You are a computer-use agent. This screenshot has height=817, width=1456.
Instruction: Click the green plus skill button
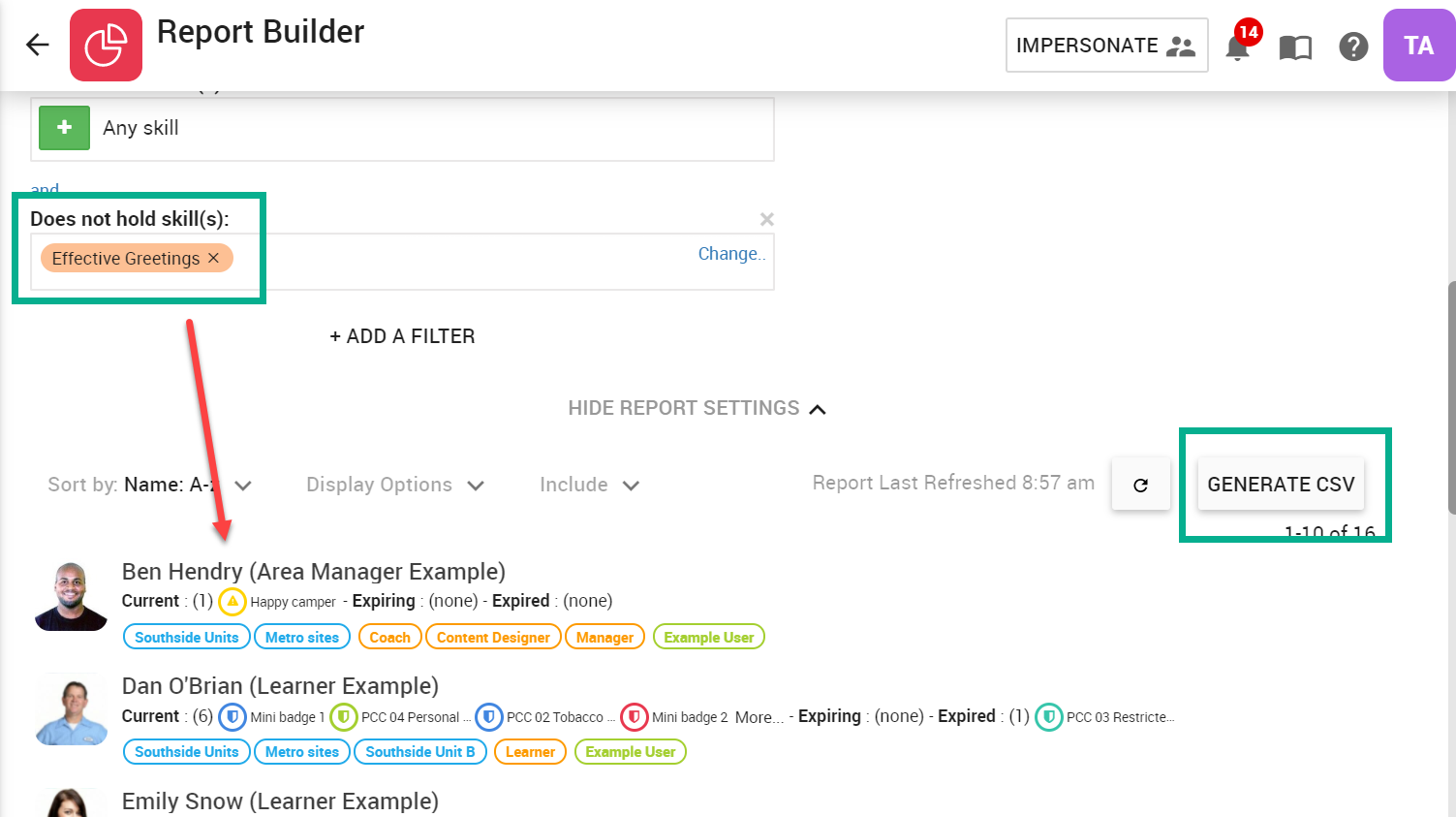65,128
